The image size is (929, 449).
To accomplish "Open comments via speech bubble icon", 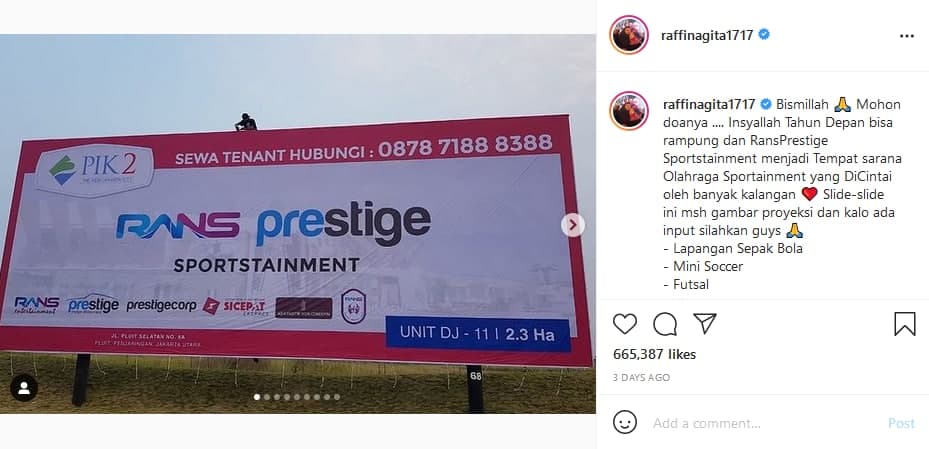I will 665,324.
